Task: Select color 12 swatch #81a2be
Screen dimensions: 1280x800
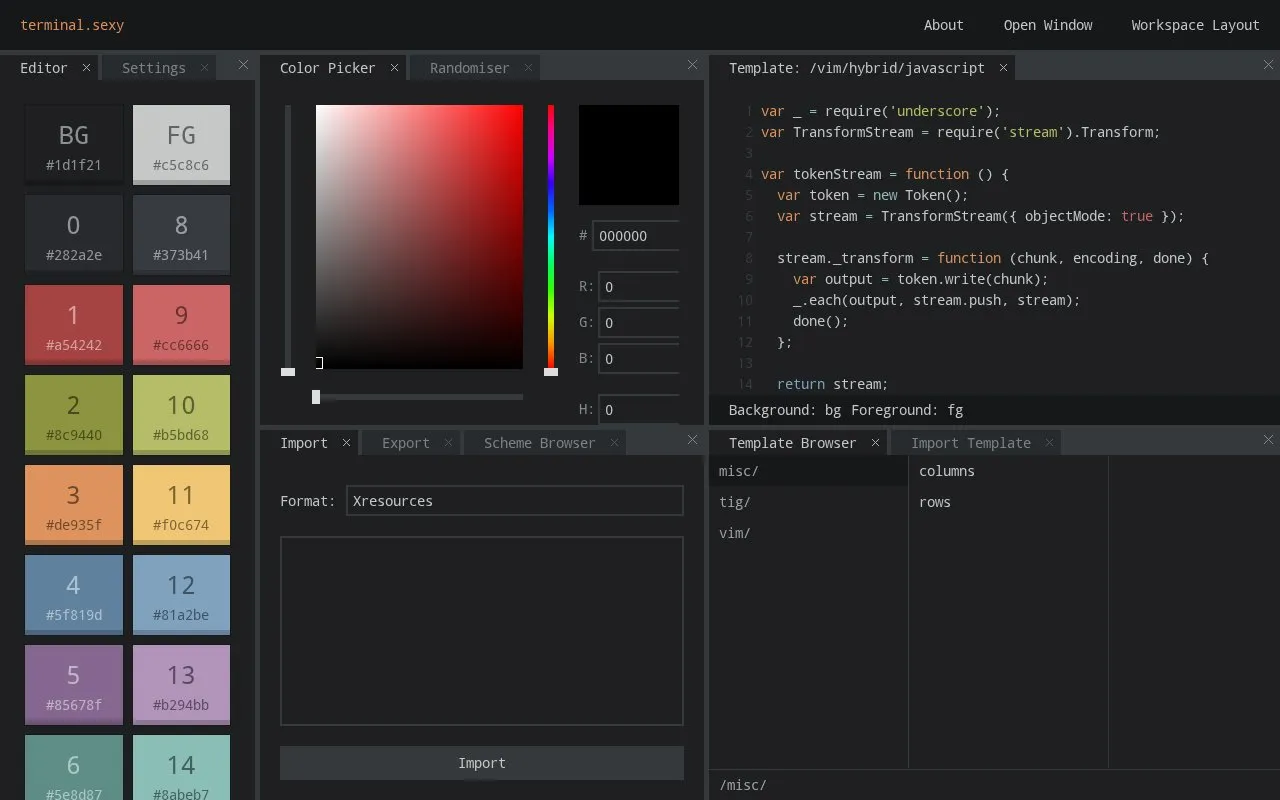Action: coord(181,594)
